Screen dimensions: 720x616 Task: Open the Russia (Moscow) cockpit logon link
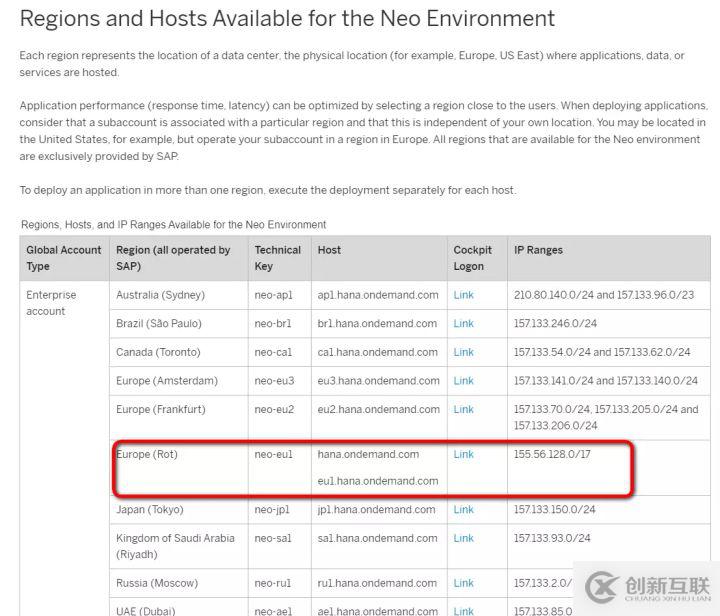[x=463, y=583]
